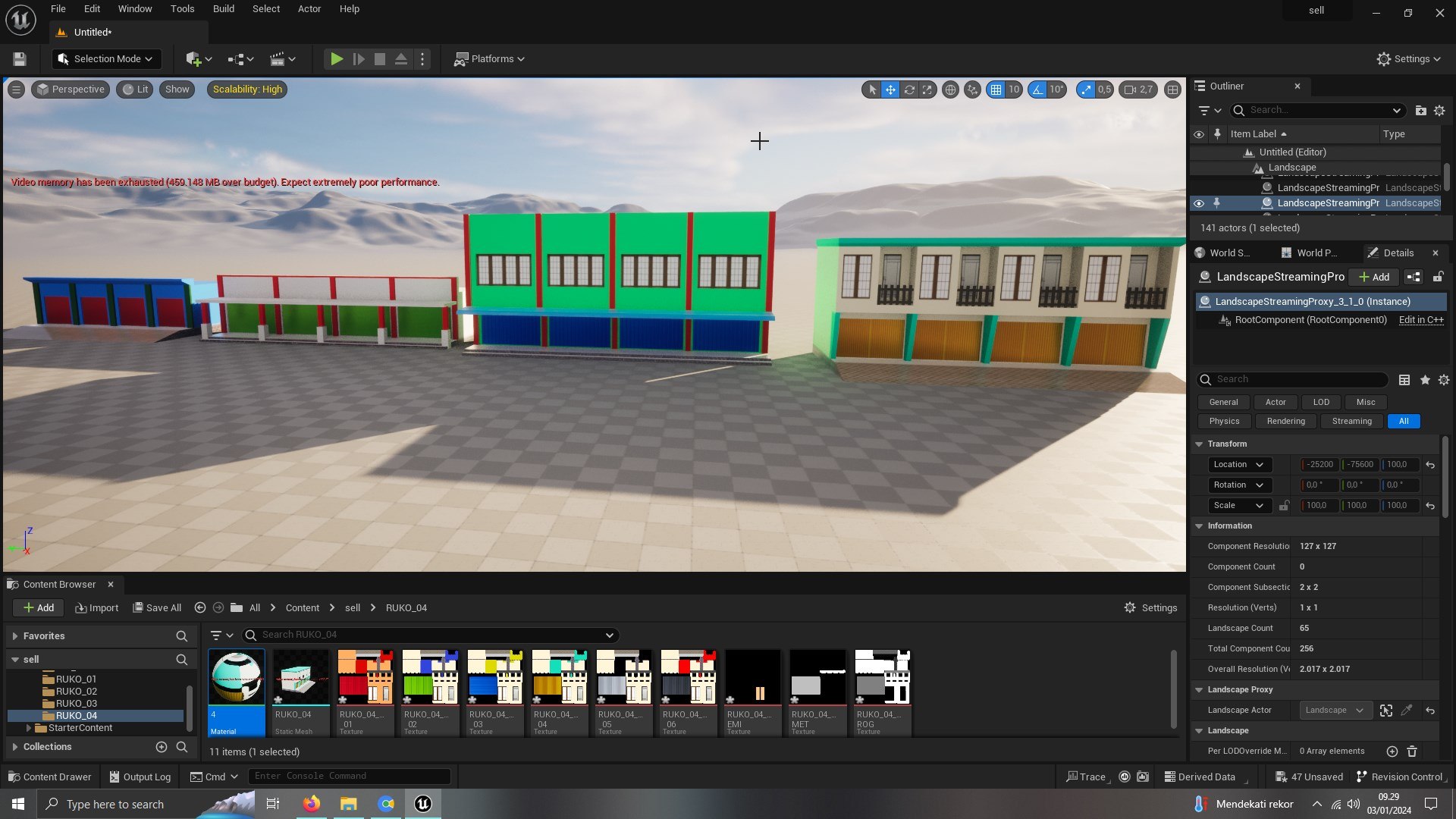Select the Rendering filter in Details
The image size is (1456, 819).
point(1286,422)
